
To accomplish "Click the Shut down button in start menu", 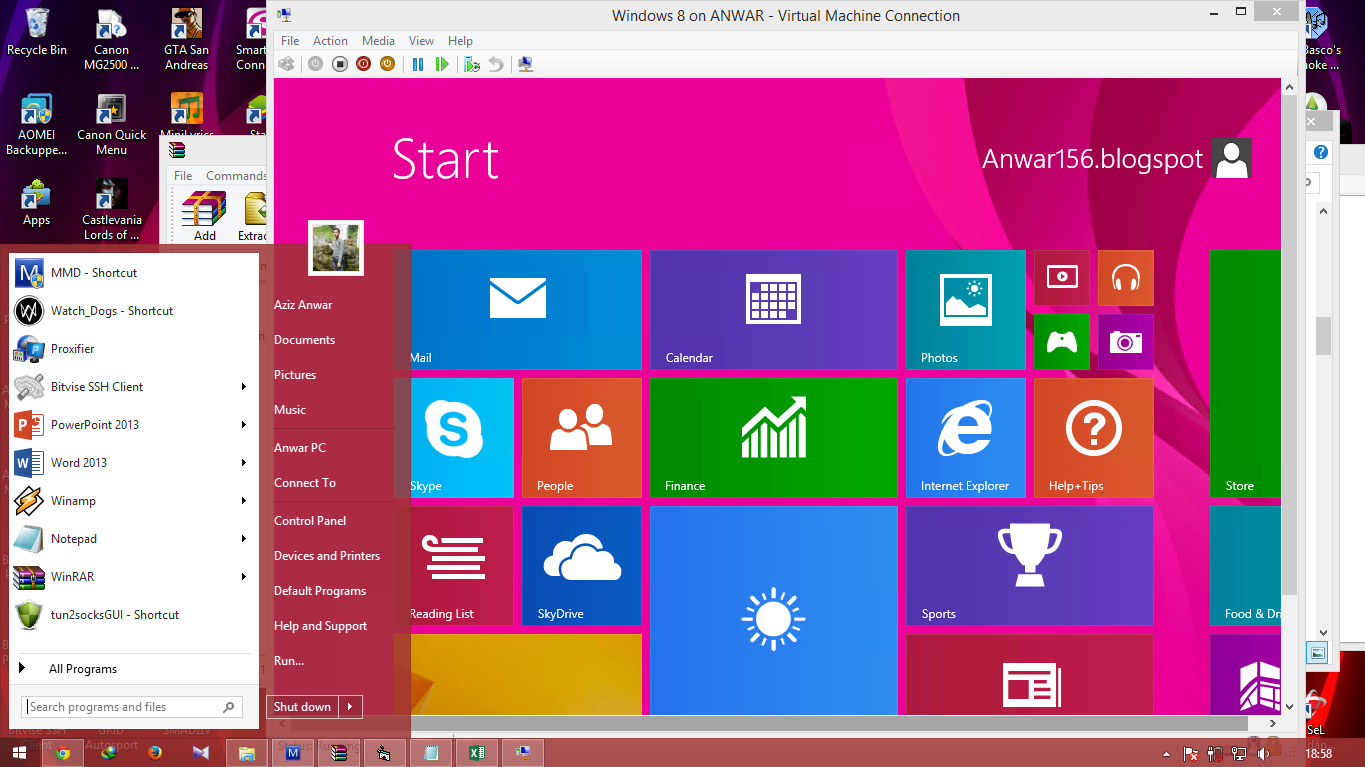I will [x=302, y=707].
